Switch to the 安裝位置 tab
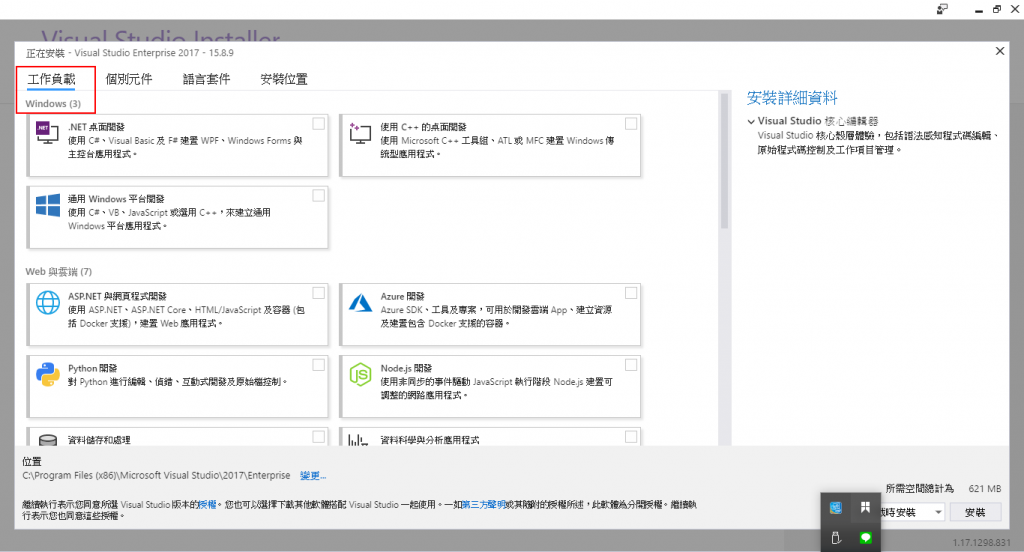The width and height of the screenshot is (1024, 552). click(x=284, y=79)
